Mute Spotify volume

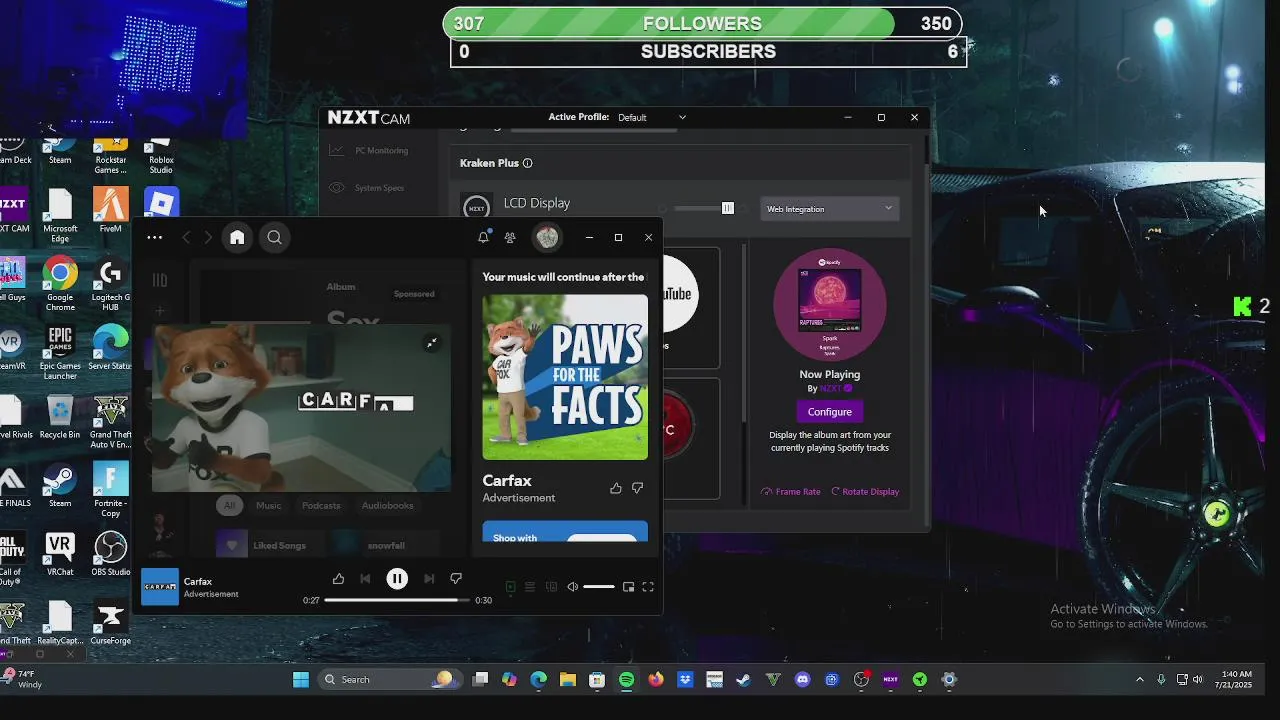[572, 587]
